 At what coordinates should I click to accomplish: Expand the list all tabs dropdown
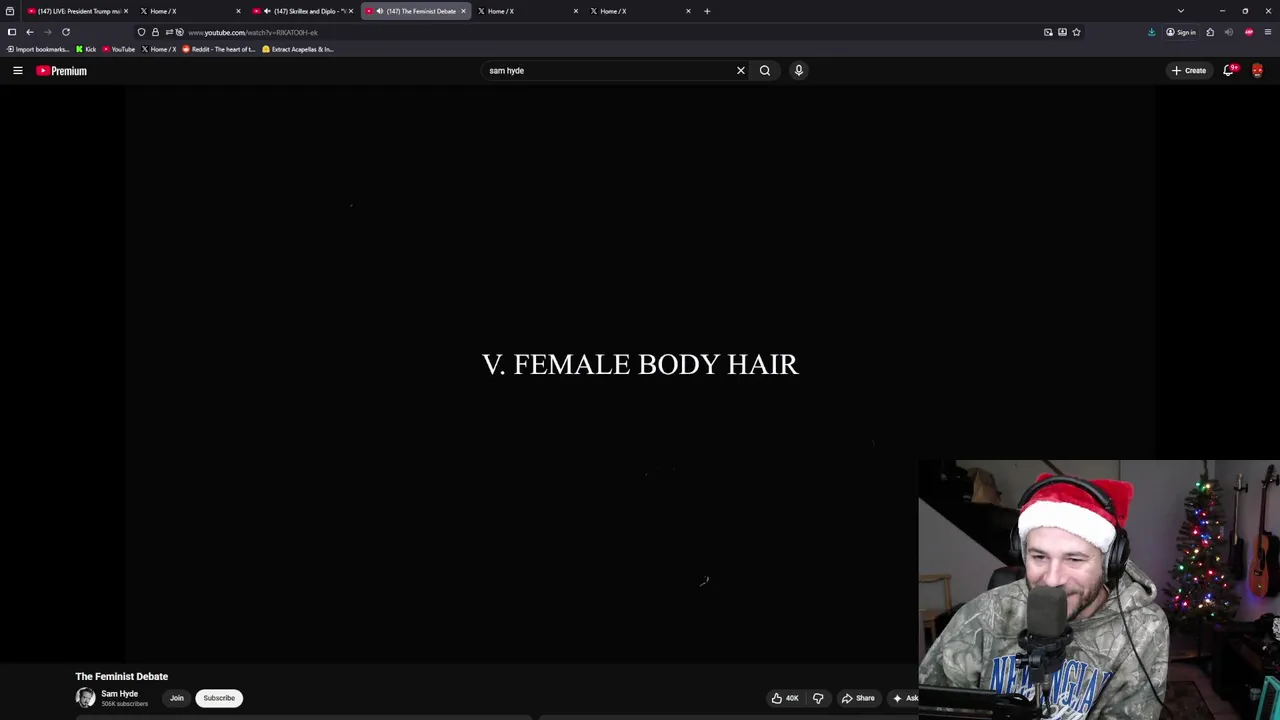point(1181,11)
